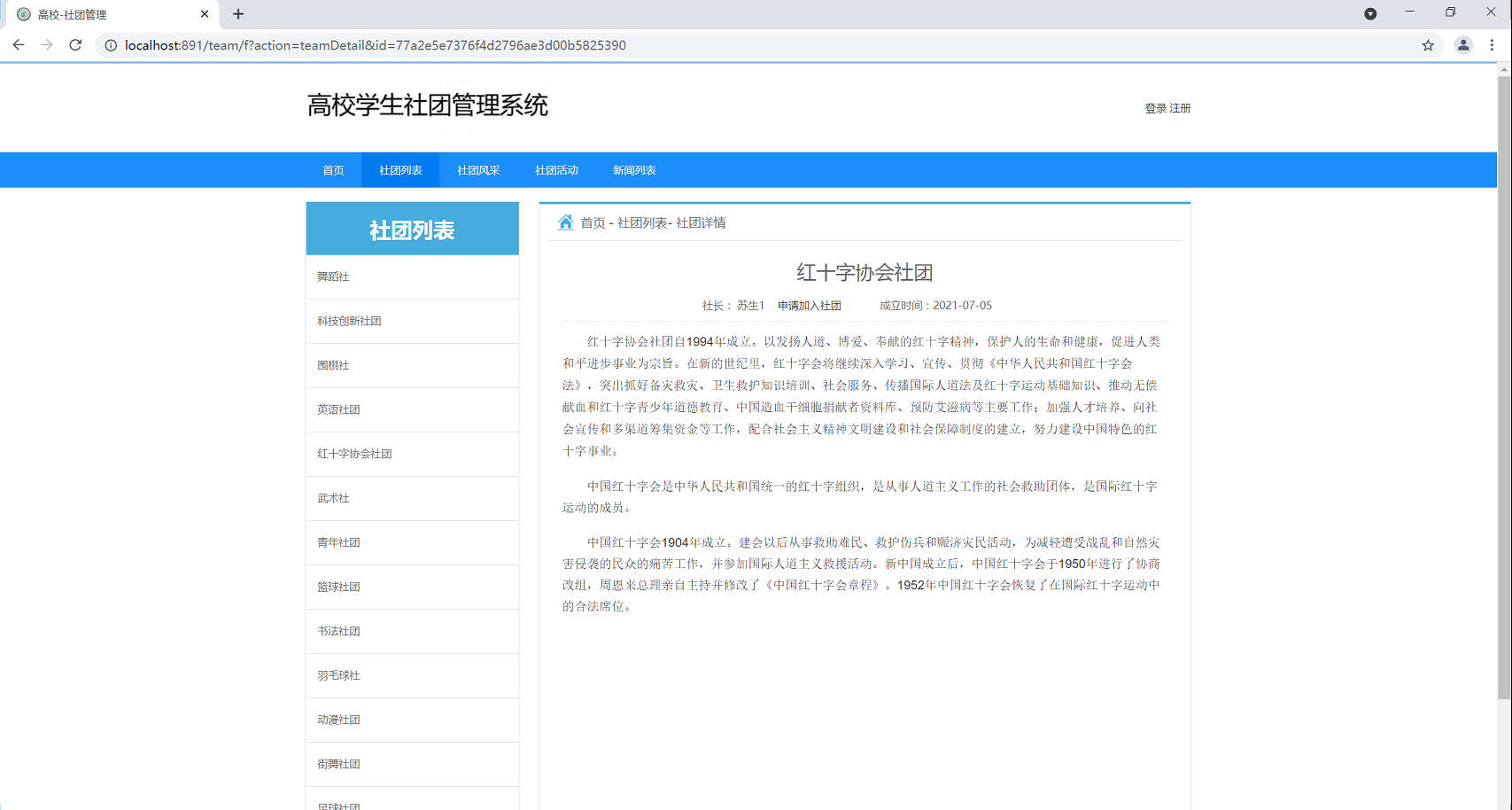Viewport: 1512px width, 810px height.
Task: Open Chrome three-dot menu
Action: pos(1492,45)
